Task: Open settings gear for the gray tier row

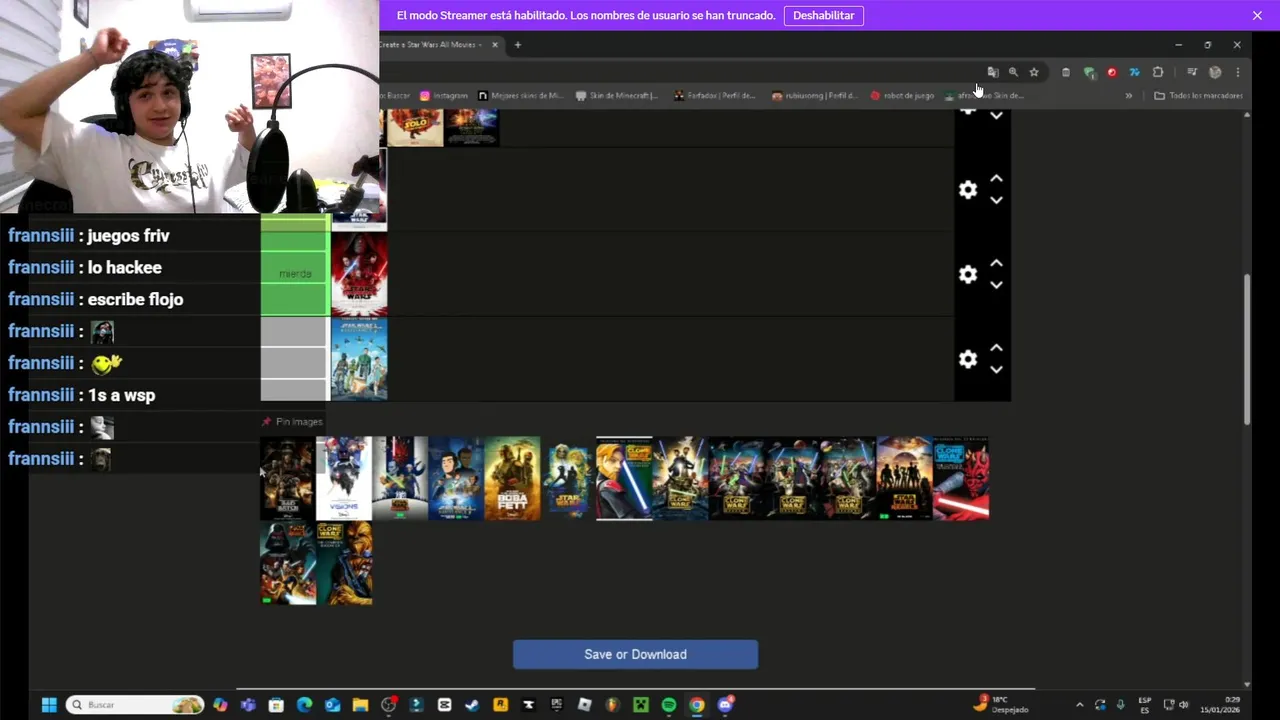Action: [968, 359]
